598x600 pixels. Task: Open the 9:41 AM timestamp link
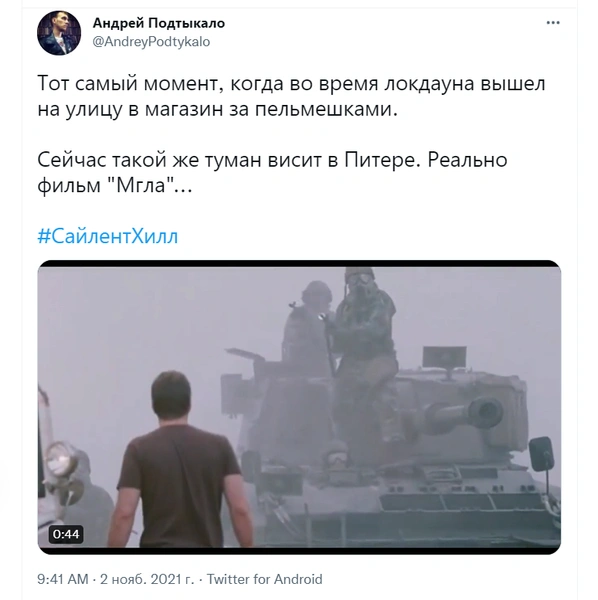(x=63, y=579)
